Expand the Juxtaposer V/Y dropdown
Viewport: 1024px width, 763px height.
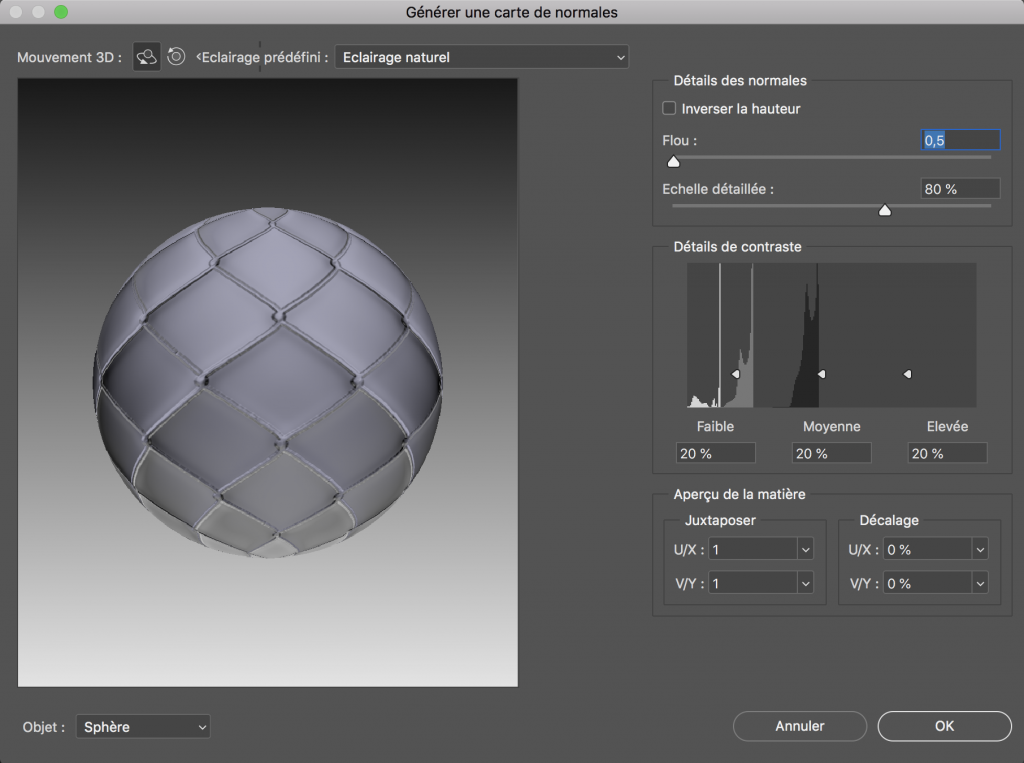(805, 583)
